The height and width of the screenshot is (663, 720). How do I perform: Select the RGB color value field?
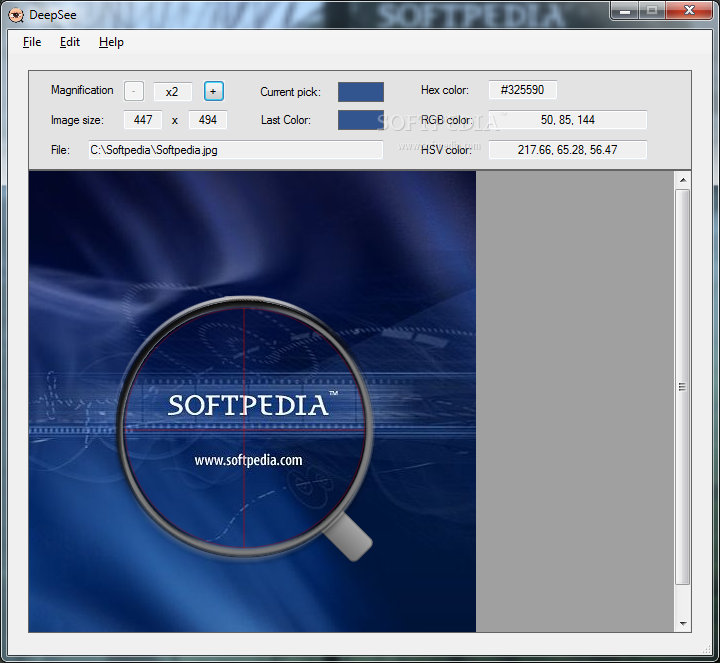point(568,120)
